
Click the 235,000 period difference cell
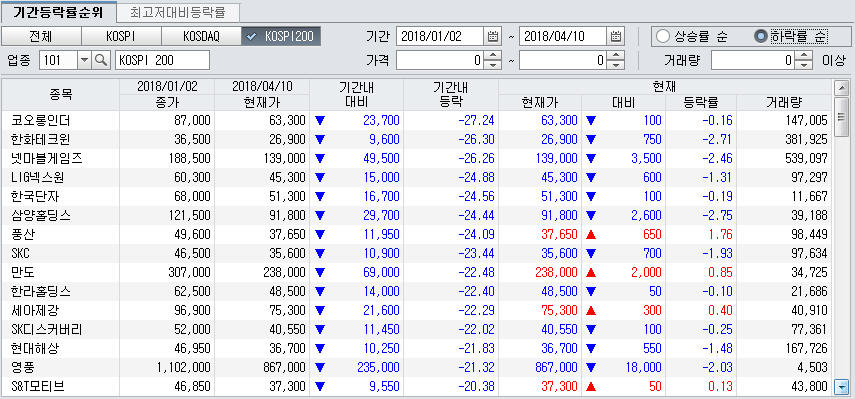377,367
